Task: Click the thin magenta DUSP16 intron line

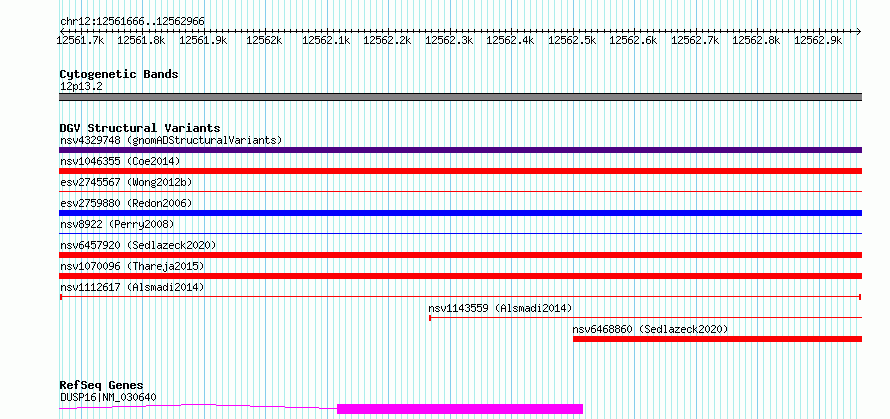Action: pos(198,407)
